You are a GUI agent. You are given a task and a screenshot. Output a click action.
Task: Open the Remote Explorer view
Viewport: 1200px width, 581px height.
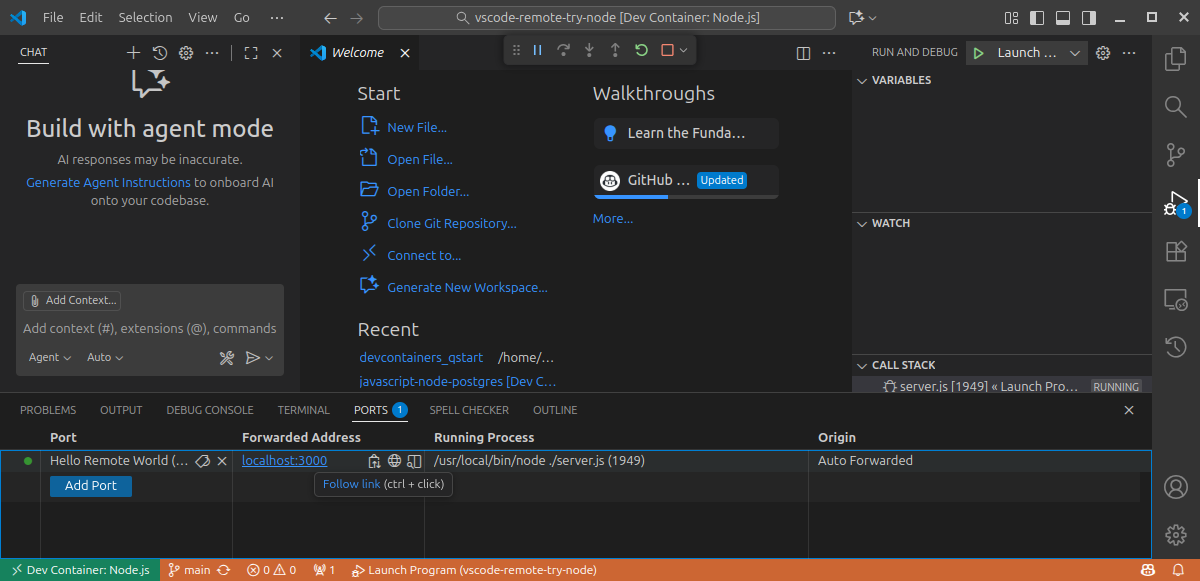pyautogui.click(x=1176, y=299)
